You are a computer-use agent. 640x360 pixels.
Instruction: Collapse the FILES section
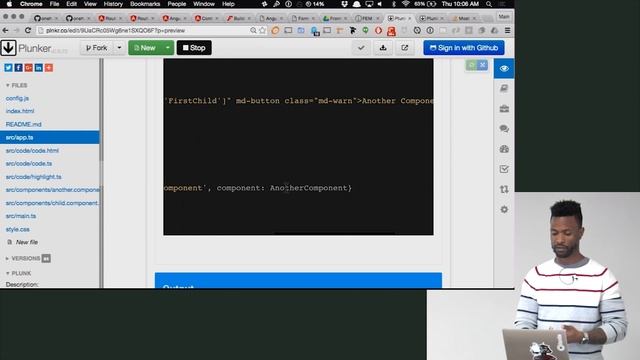(x=17, y=85)
